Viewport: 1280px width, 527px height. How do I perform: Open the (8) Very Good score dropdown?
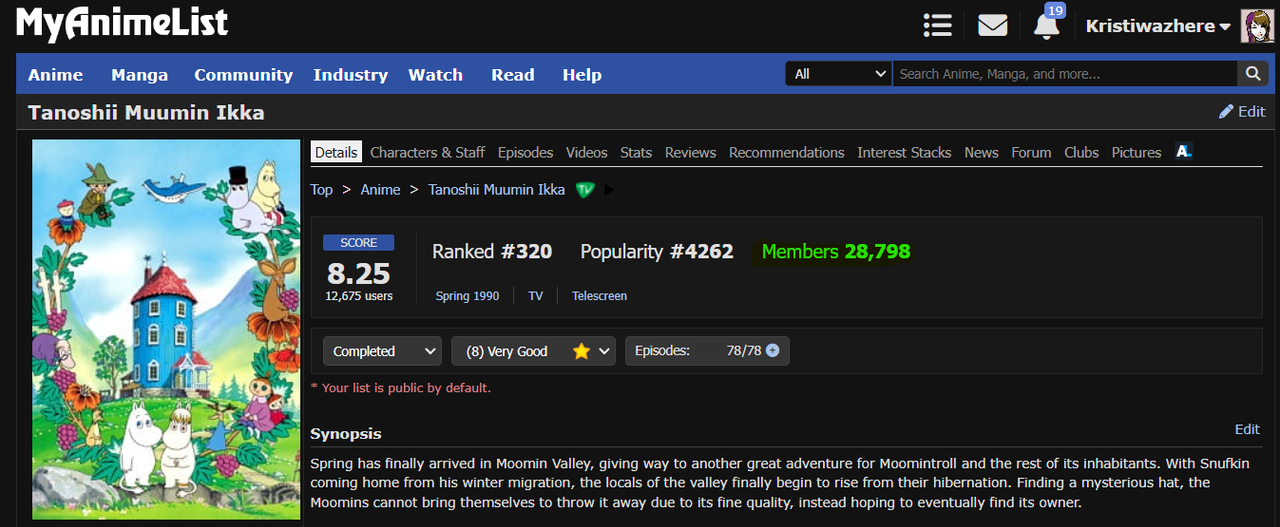pos(533,351)
